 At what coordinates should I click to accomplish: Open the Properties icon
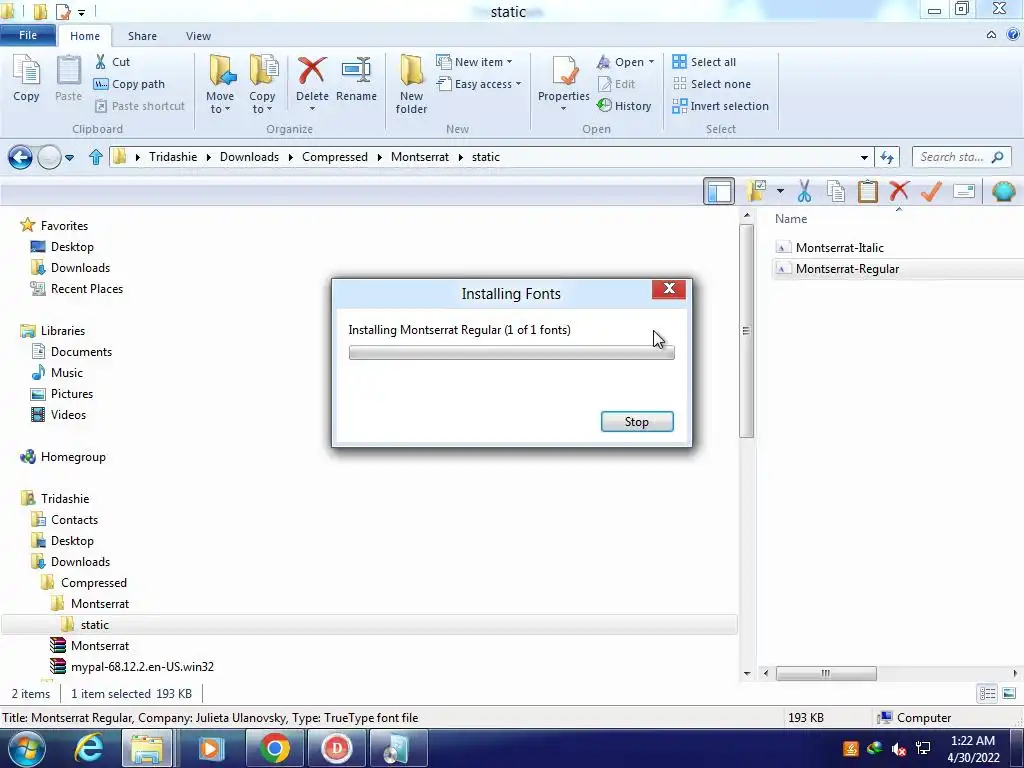(x=564, y=72)
